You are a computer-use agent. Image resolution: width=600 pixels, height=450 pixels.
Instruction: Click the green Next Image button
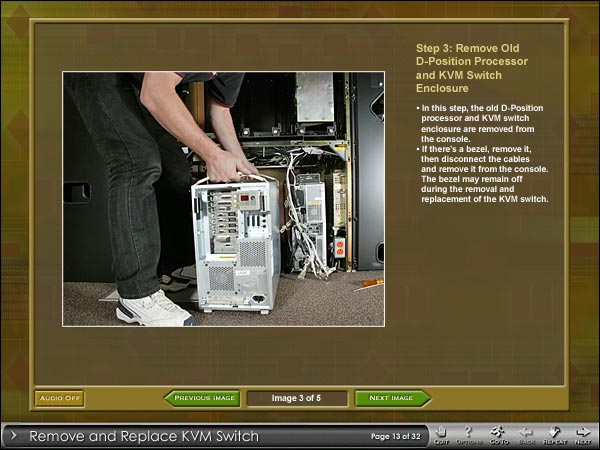(392, 398)
